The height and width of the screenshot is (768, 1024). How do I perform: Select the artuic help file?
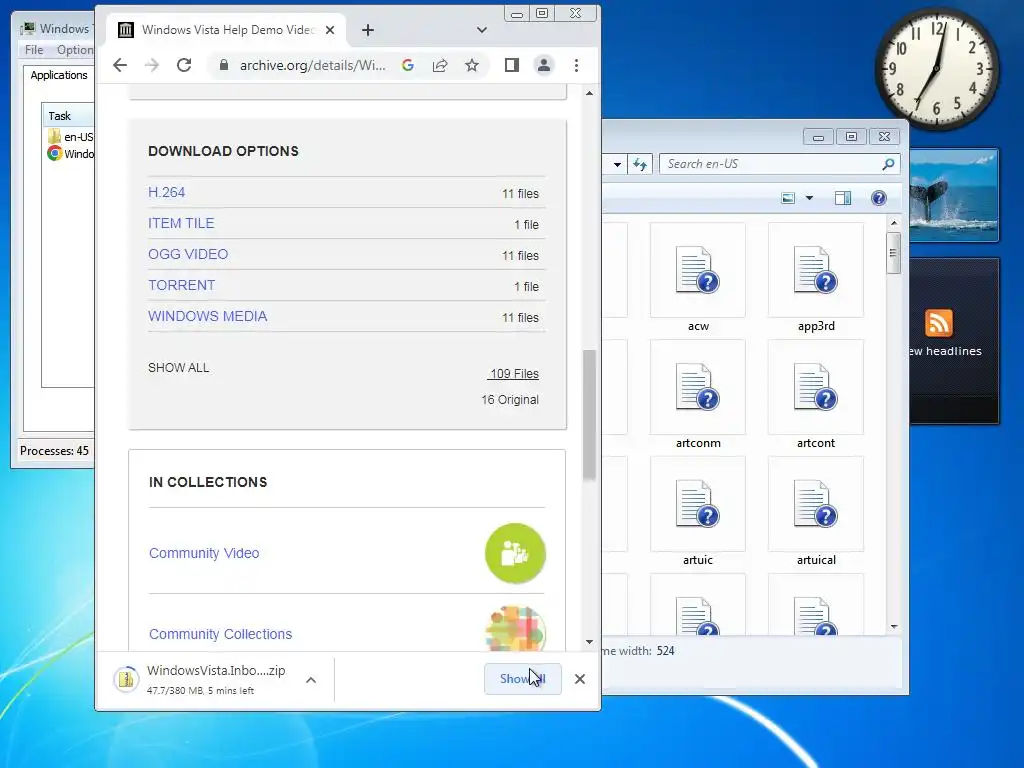coord(698,511)
